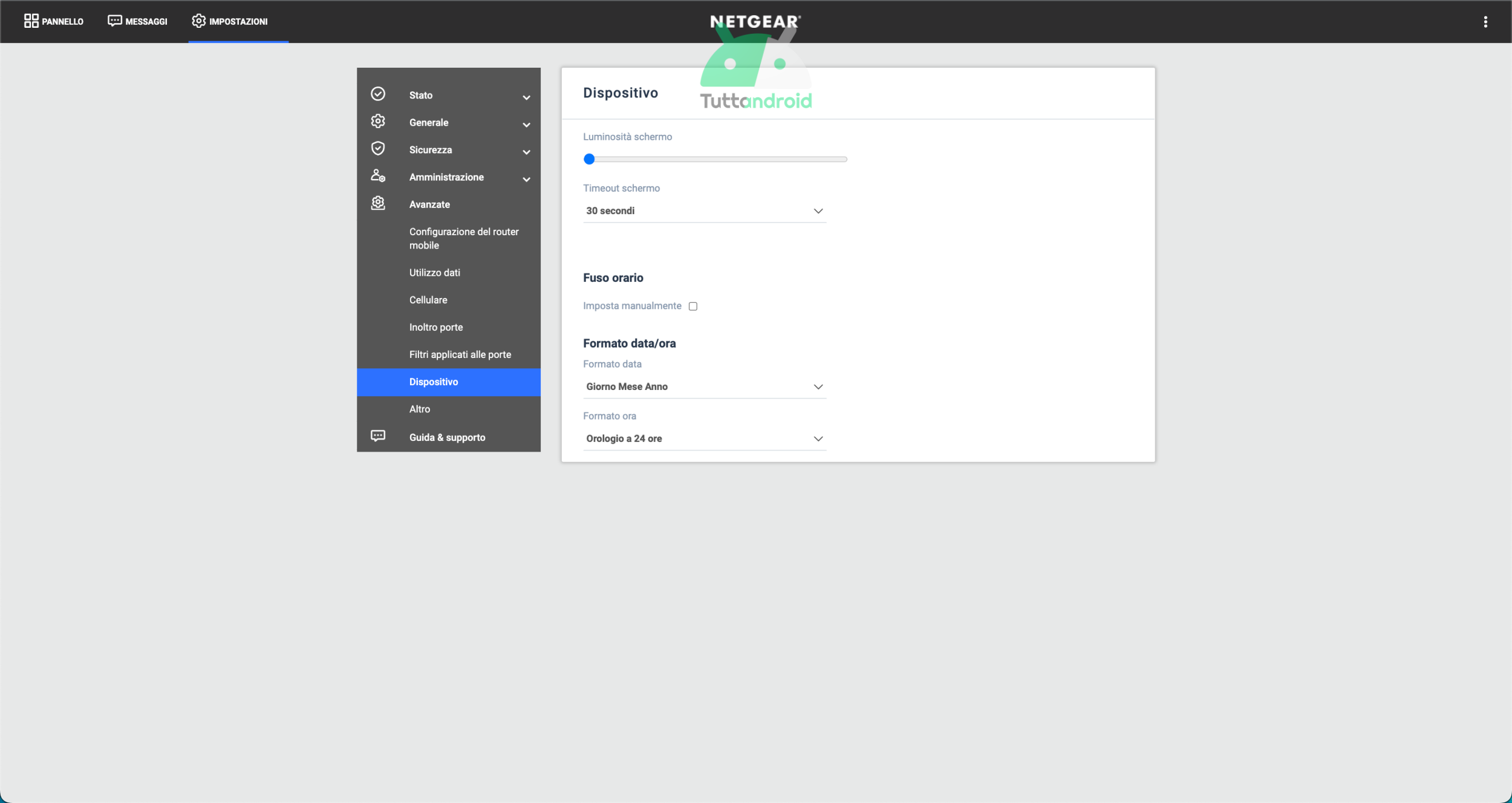Click the Amministrazione user icon
The width and height of the screenshot is (1512, 803).
tap(378, 175)
